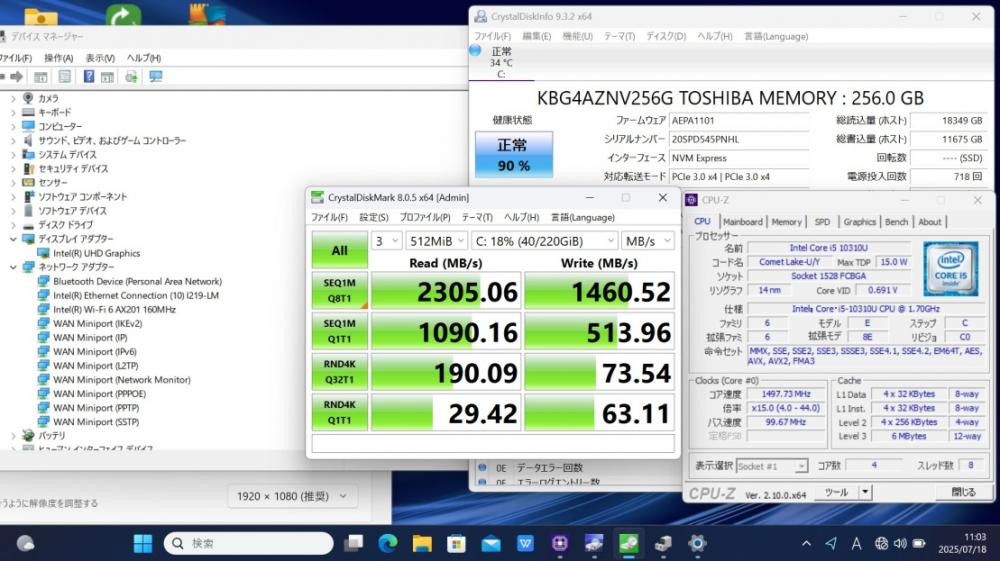1000x561 pixels.
Task: Switch to the Memory tab in CPU-Z
Action: click(786, 222)
